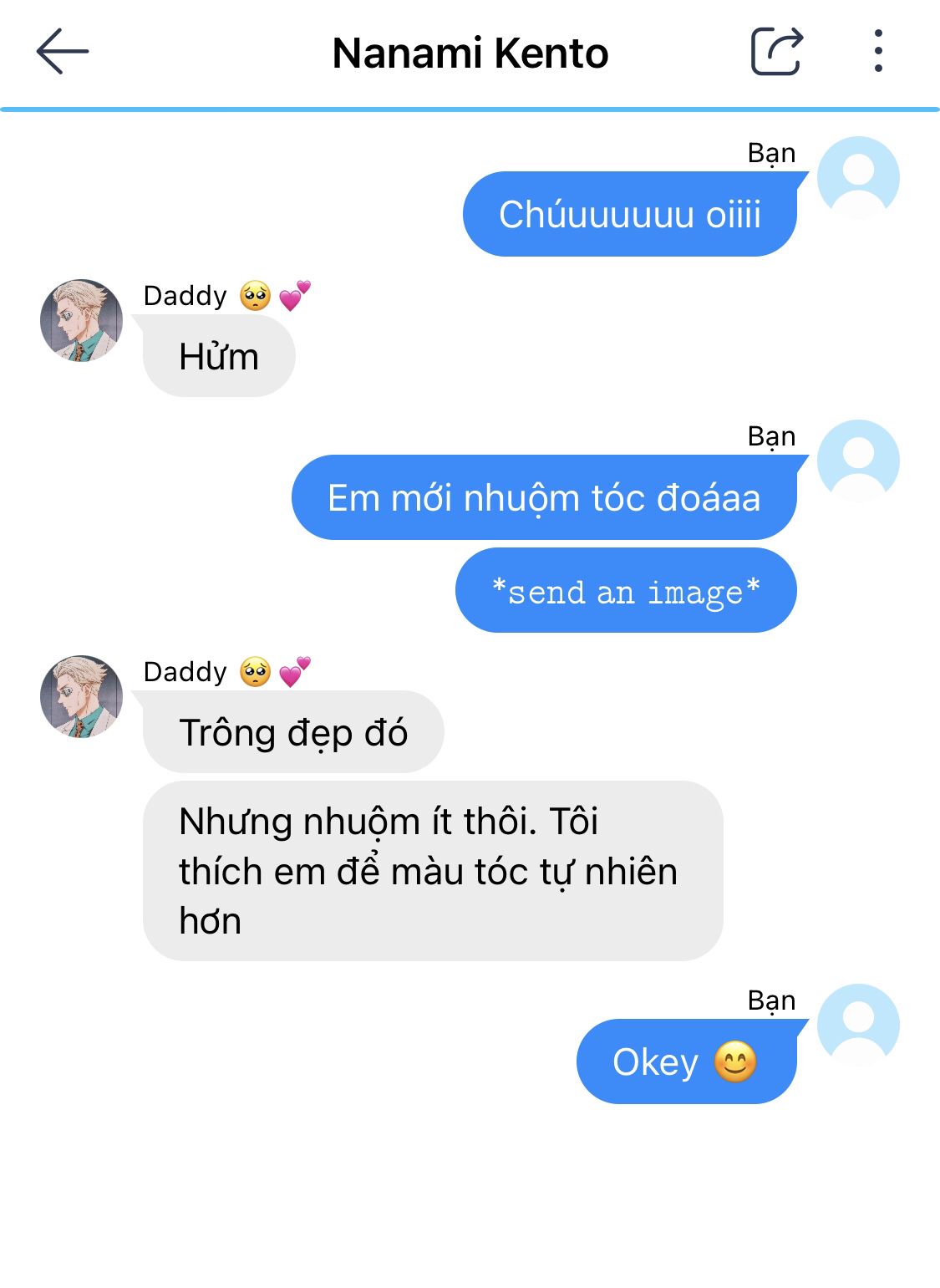This screenshot has width=940, height=1288.
Task: Open the share/export icon
Action: click(777, 52)
